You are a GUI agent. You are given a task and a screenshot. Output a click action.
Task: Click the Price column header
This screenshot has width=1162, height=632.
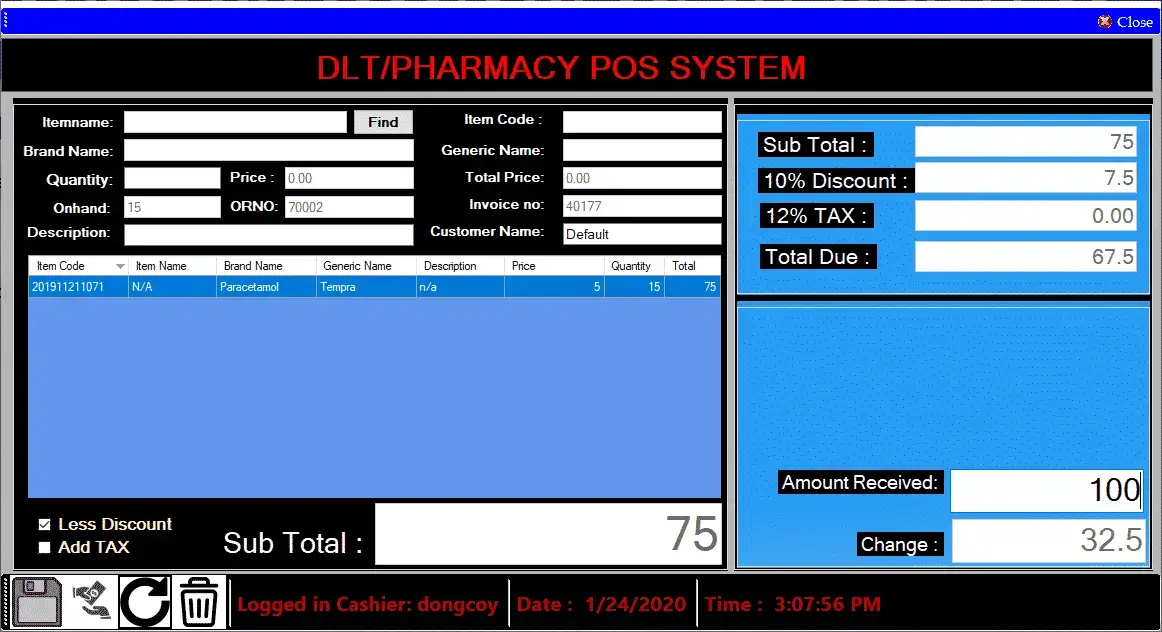click(x=553, y=266)
